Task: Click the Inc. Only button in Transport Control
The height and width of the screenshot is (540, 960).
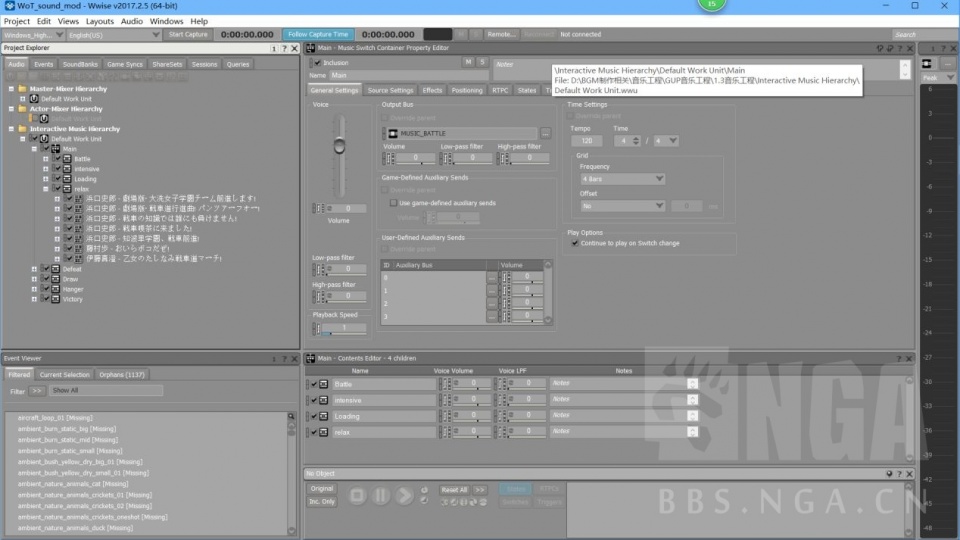Action: coord(321,501)
